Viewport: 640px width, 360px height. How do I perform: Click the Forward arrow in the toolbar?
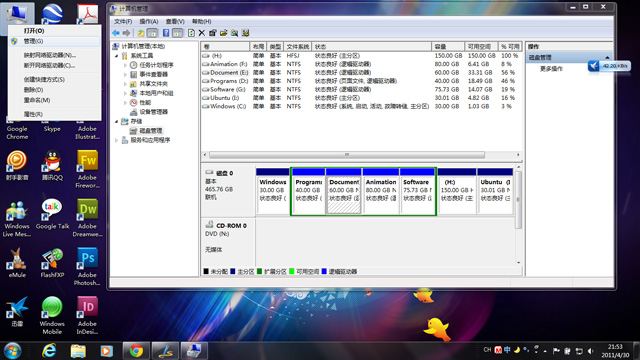click(127, 33)
